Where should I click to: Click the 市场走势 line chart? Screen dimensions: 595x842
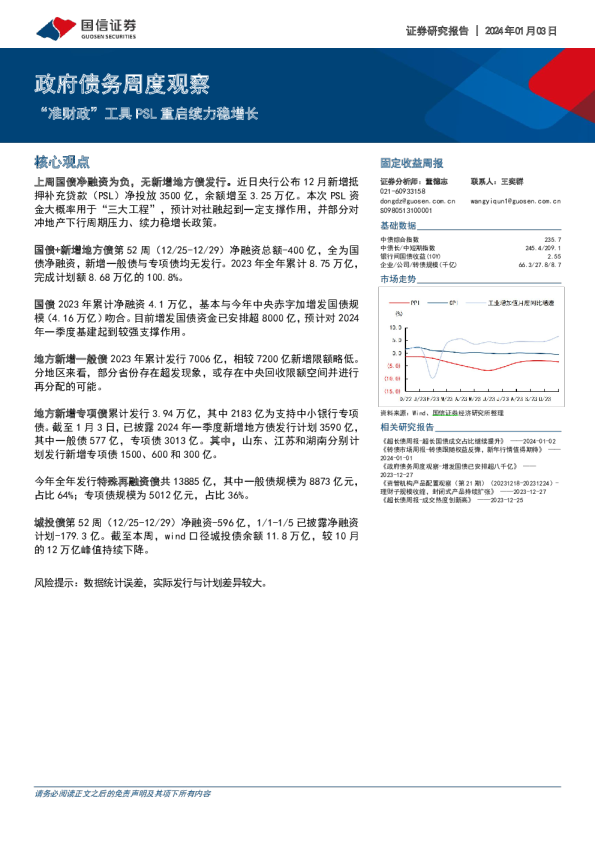[x=471, y=347]
